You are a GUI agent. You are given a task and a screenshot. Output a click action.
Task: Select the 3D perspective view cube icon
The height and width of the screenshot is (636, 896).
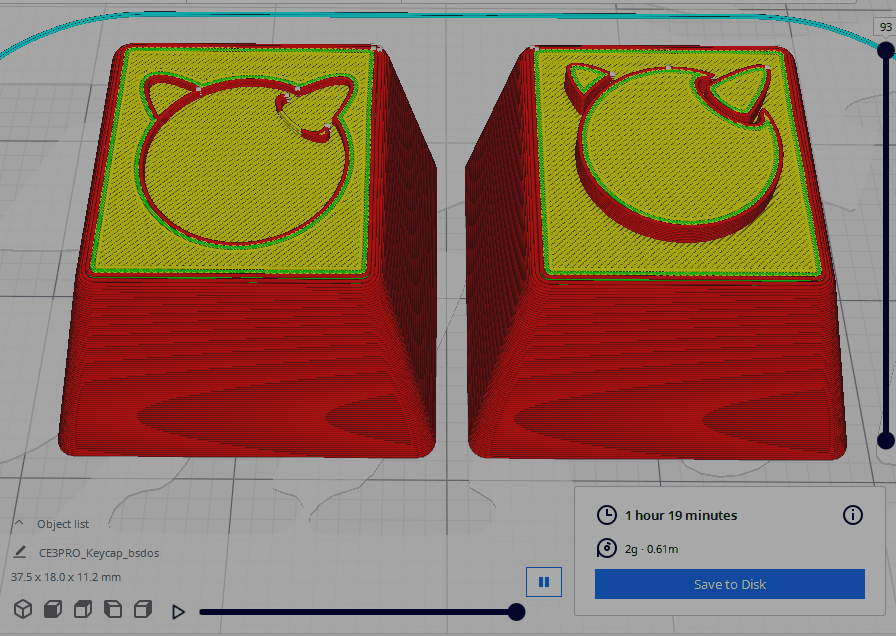(23, 609)
